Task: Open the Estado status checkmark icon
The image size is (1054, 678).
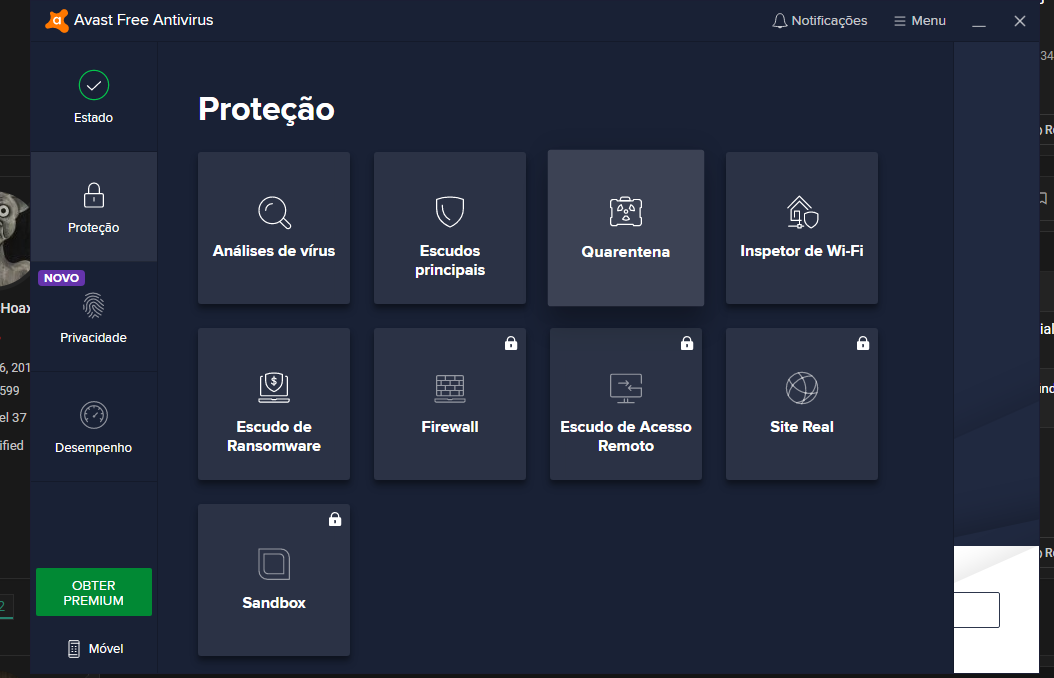Action: pos(93,85)
